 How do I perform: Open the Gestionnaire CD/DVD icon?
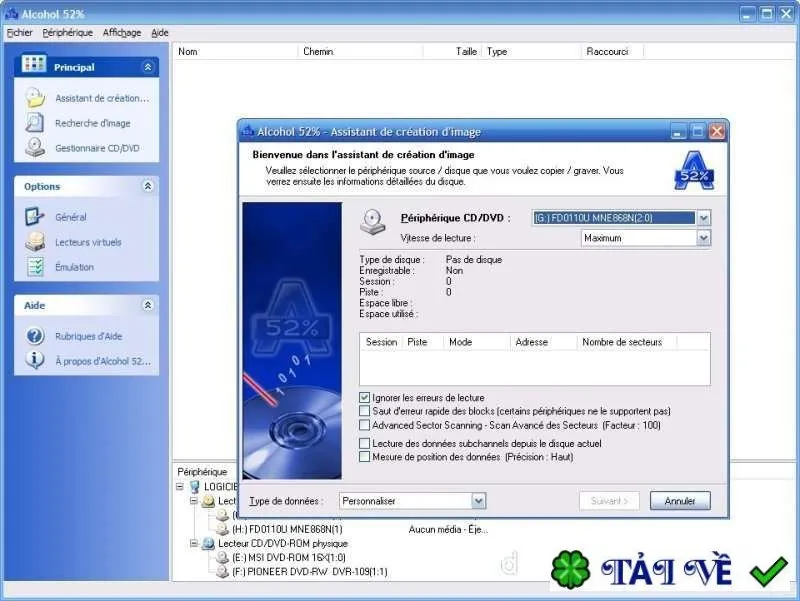35,147
